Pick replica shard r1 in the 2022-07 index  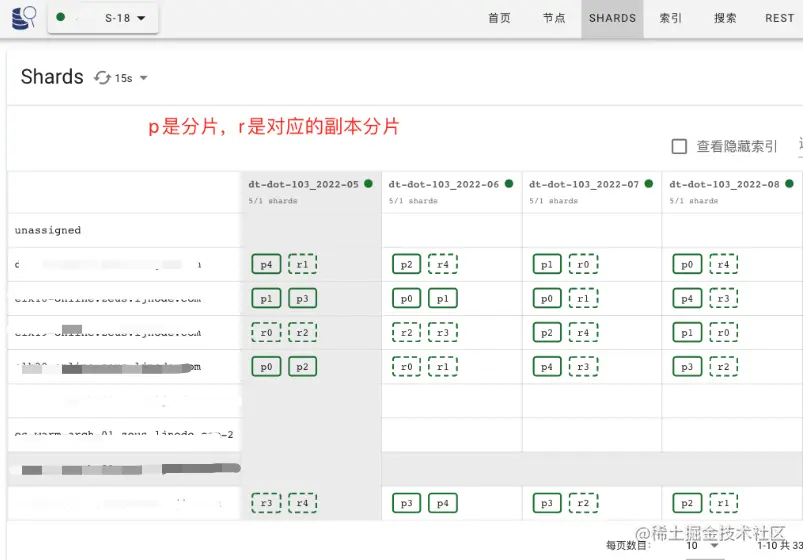[x=583, y=299]
